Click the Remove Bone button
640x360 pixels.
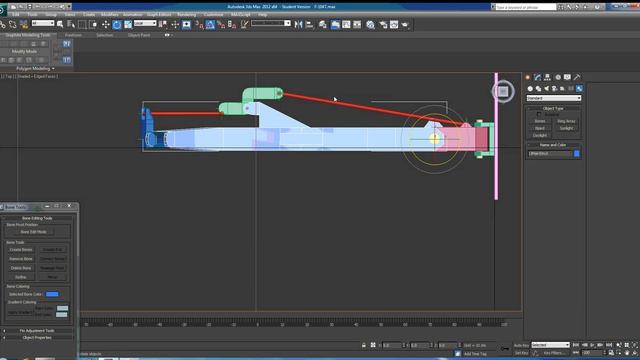21,259
